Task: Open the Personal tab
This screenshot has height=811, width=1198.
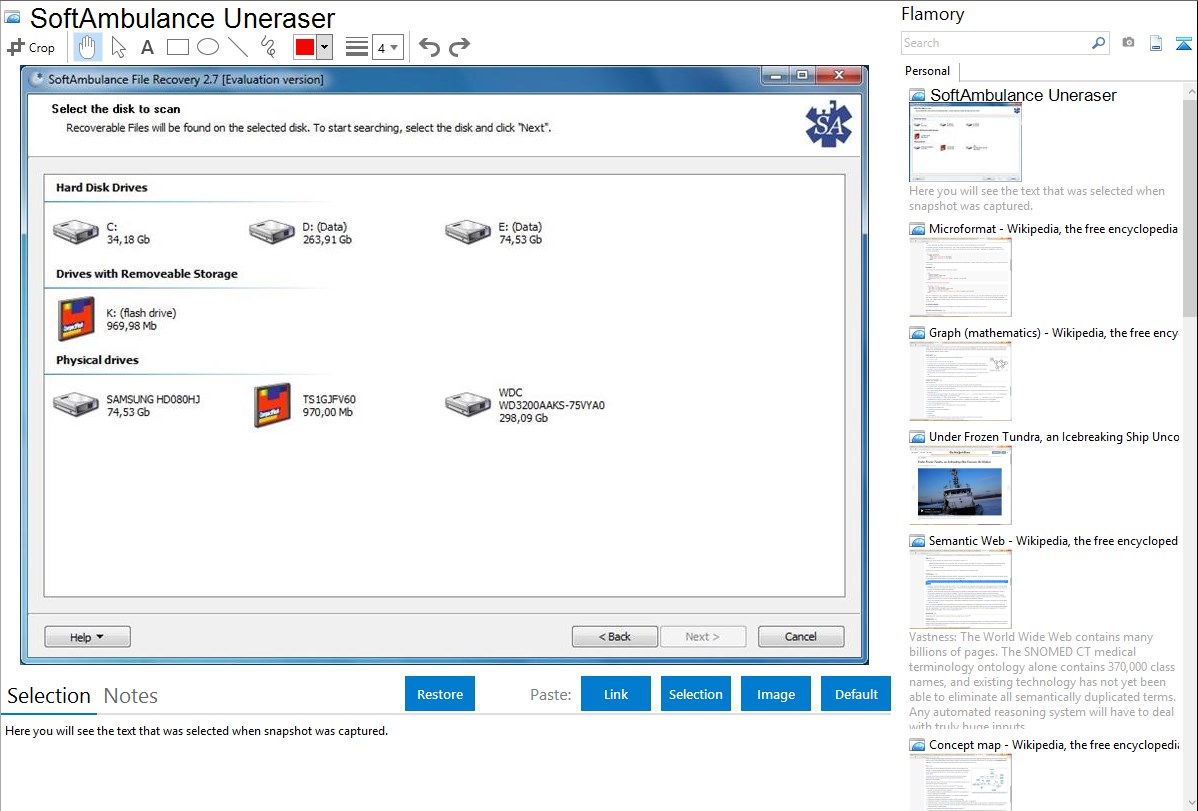Action: pos(927,71)
